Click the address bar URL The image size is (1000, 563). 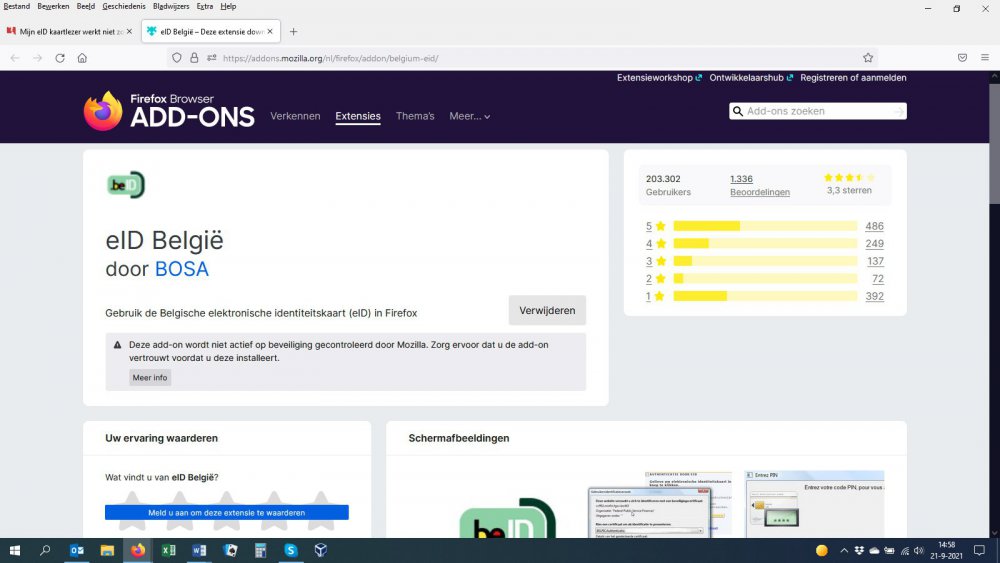coord(330,58)
